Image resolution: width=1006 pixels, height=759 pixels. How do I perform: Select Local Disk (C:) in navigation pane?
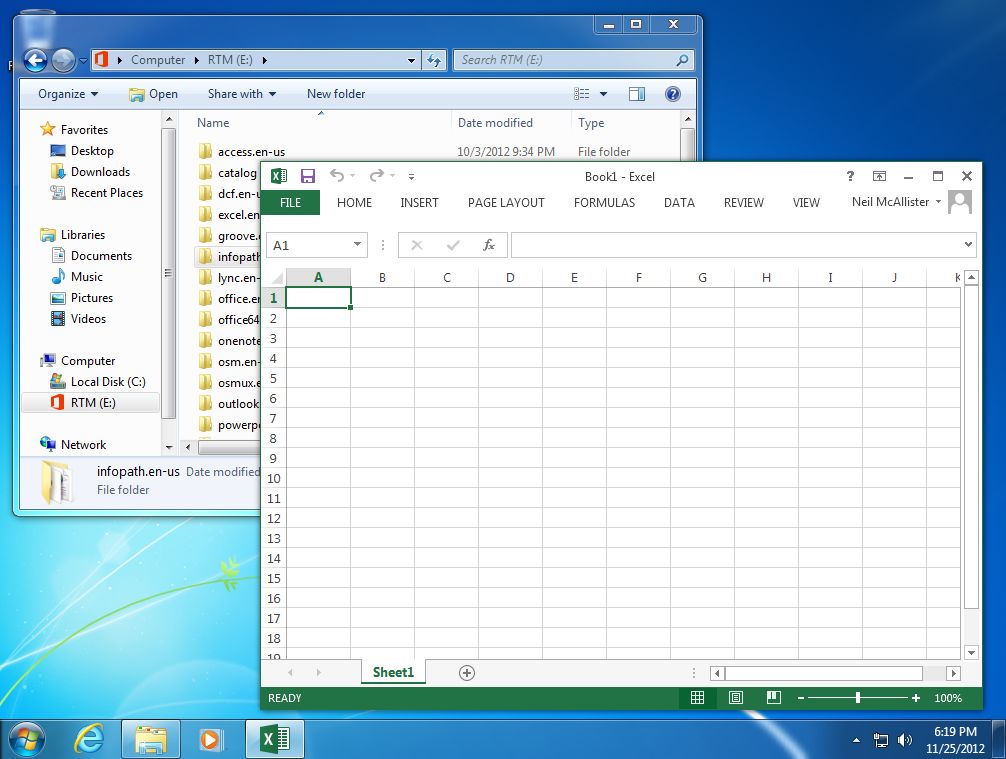108,382
